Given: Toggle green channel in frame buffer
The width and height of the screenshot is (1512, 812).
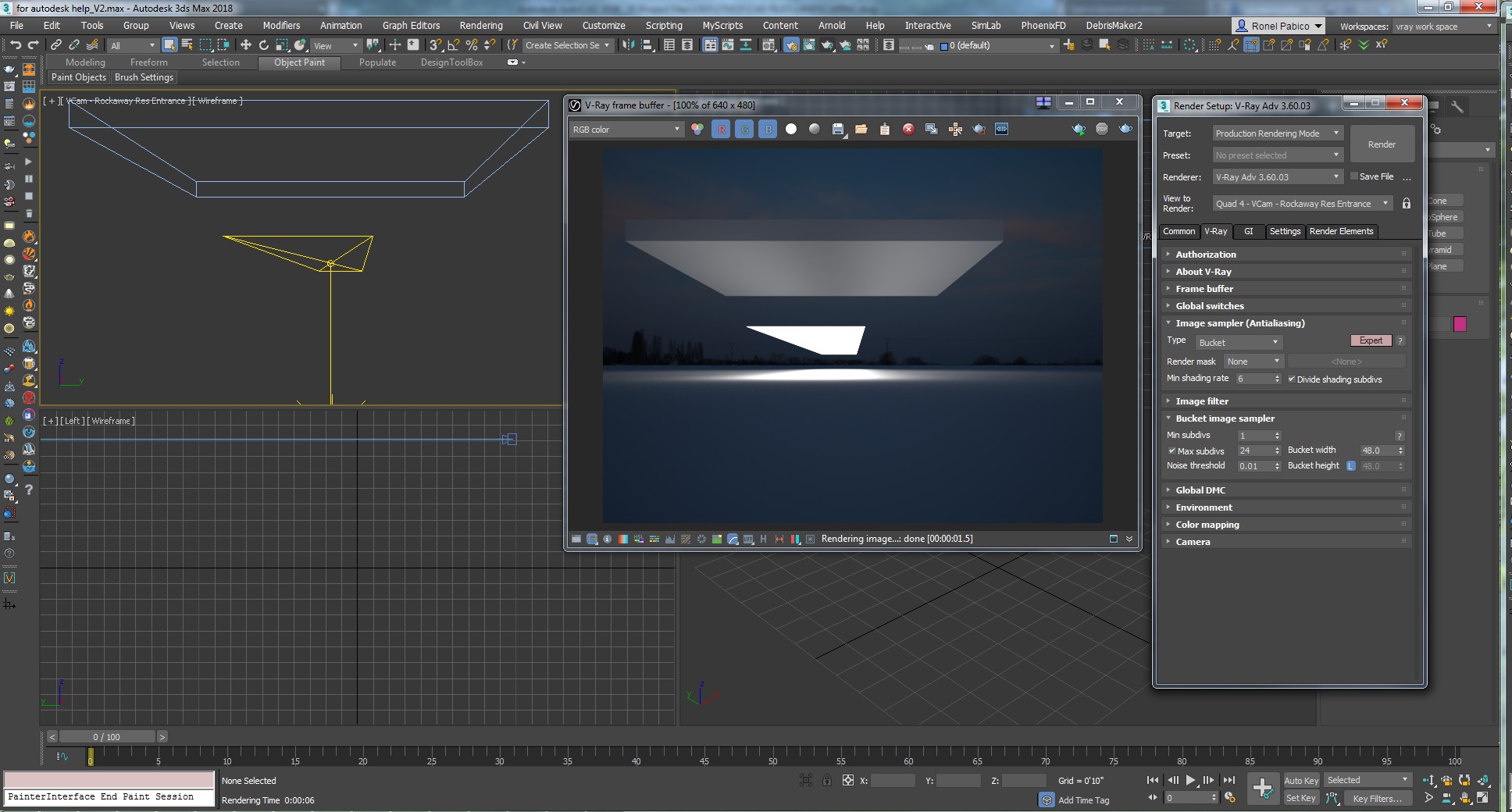Looking at the screenshot, I should [x=744, y=129].
